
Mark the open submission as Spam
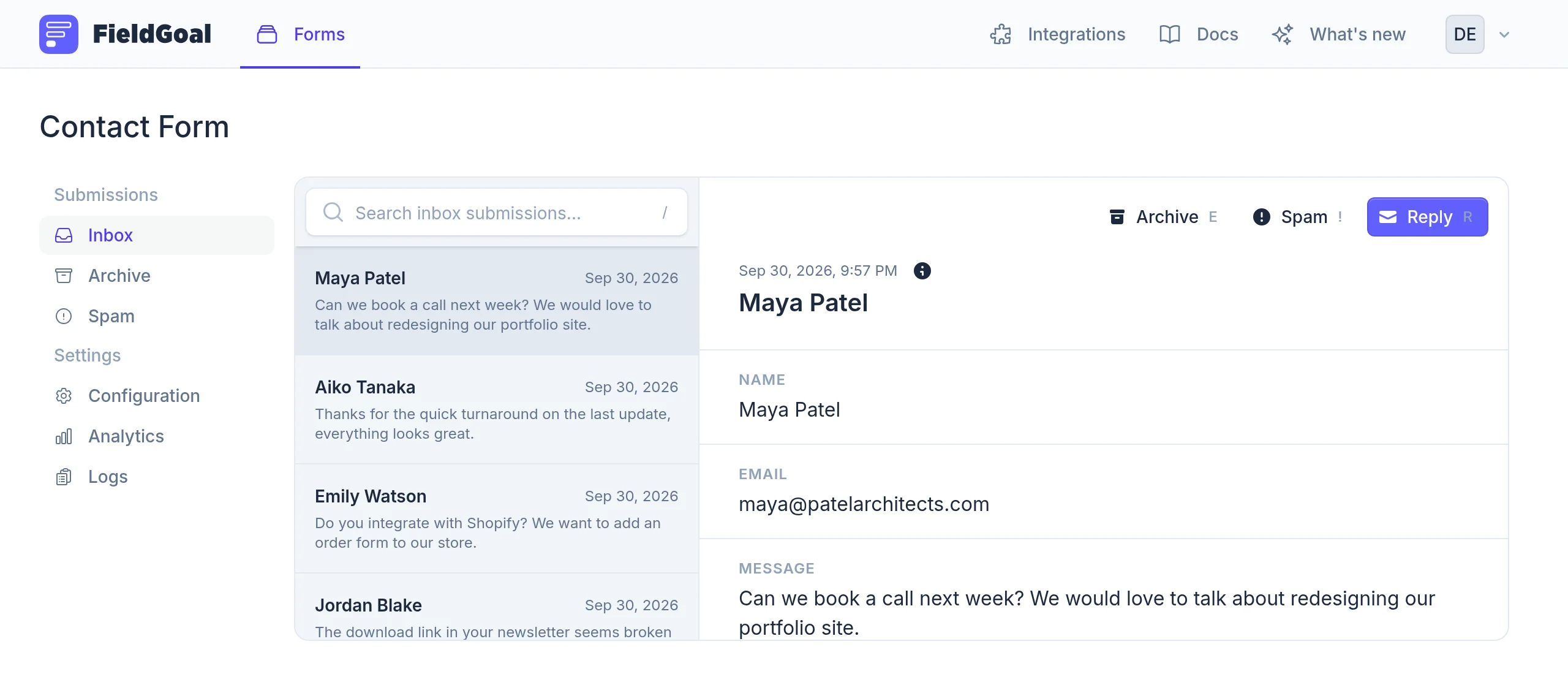click(1297, 217)
